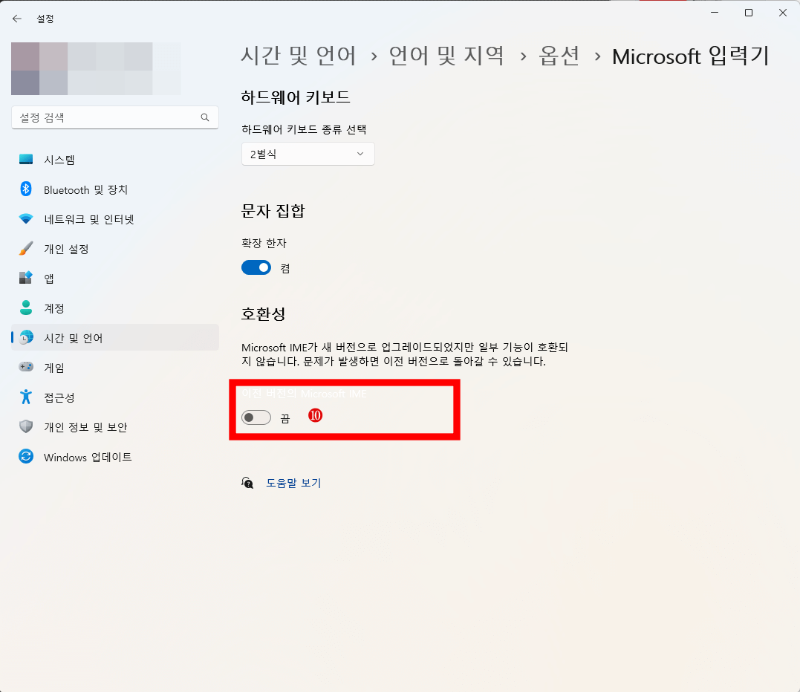The image size is (800, 692).
Task: Click the search magnifier icon
Action: click(205, 117)
